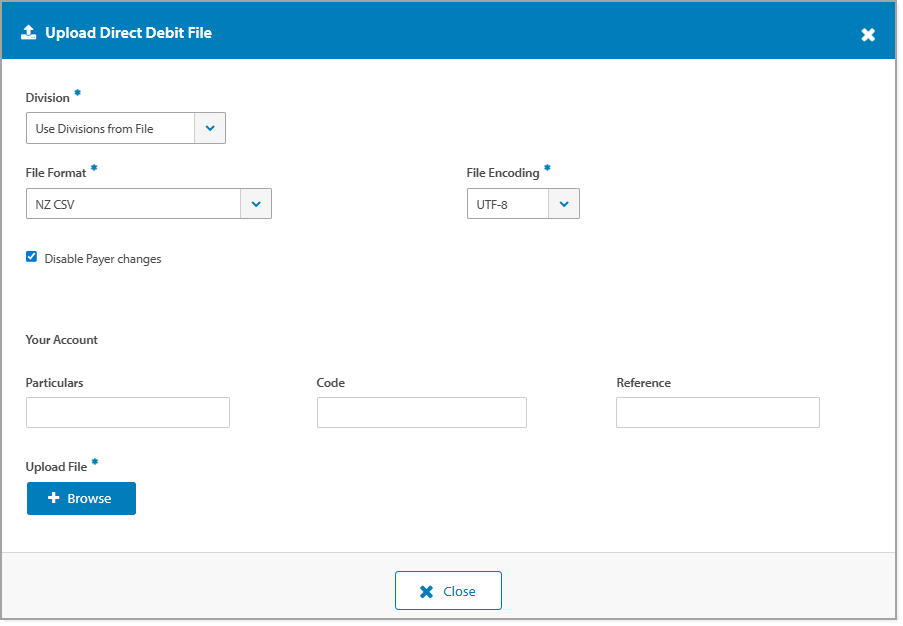The image size is (903, 626).
Task: Dismiss the dialog with the top-right X
Action: click(868, 32)
